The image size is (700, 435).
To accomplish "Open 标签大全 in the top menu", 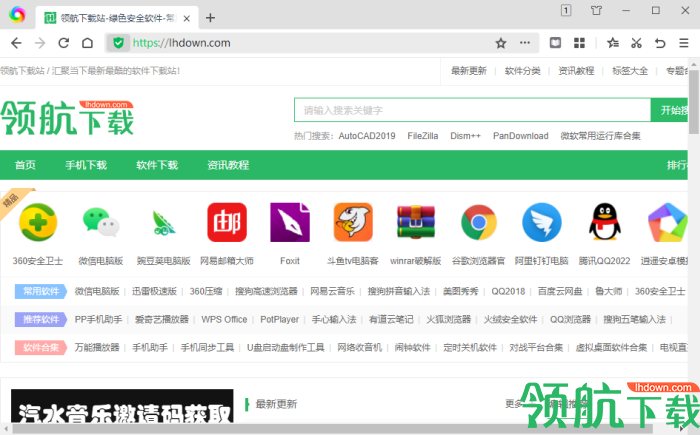I will point(630,71).
